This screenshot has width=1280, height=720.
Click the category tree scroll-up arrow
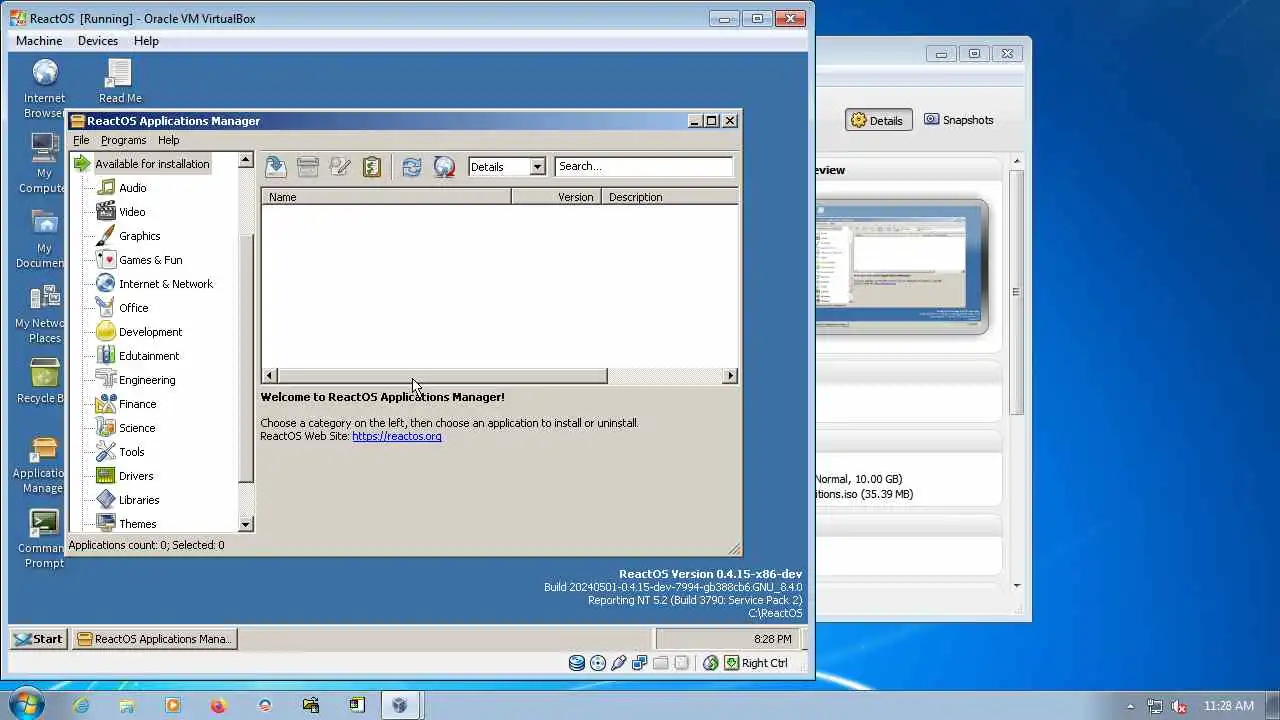coord(246,161)
